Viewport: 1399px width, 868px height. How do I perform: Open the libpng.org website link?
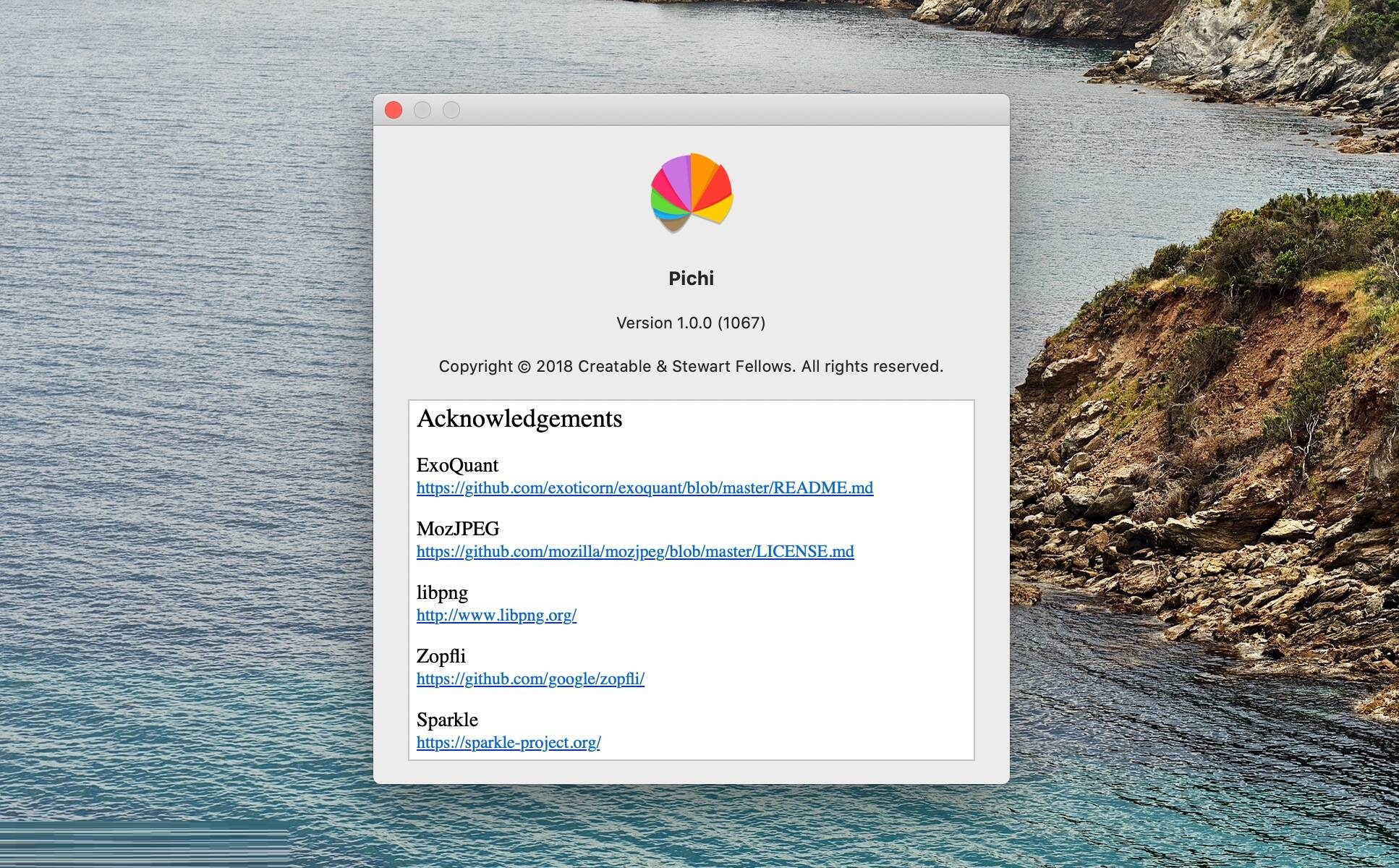496,616
